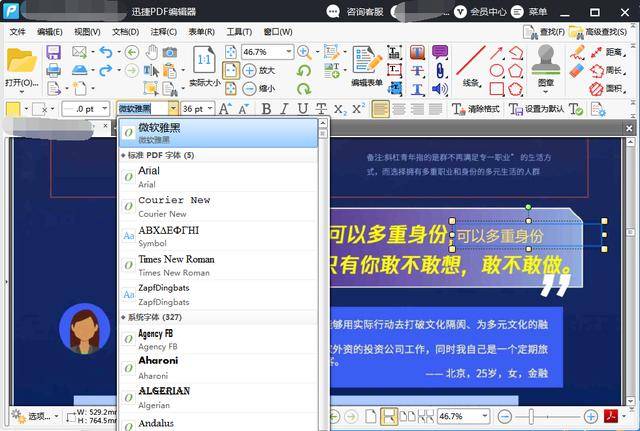Toggle left text alignment
The height and width of the screenshot is (431, 640).
click(x=380, y=109)
